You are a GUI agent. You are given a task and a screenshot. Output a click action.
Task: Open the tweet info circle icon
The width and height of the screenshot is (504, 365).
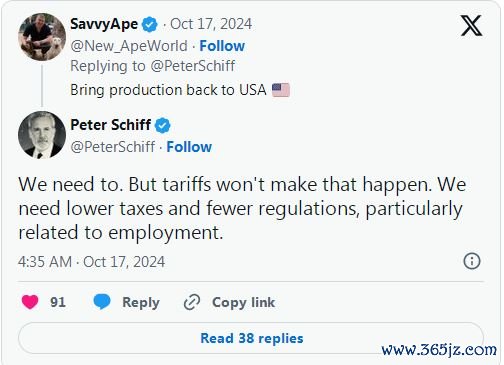[x=472, y=261]
